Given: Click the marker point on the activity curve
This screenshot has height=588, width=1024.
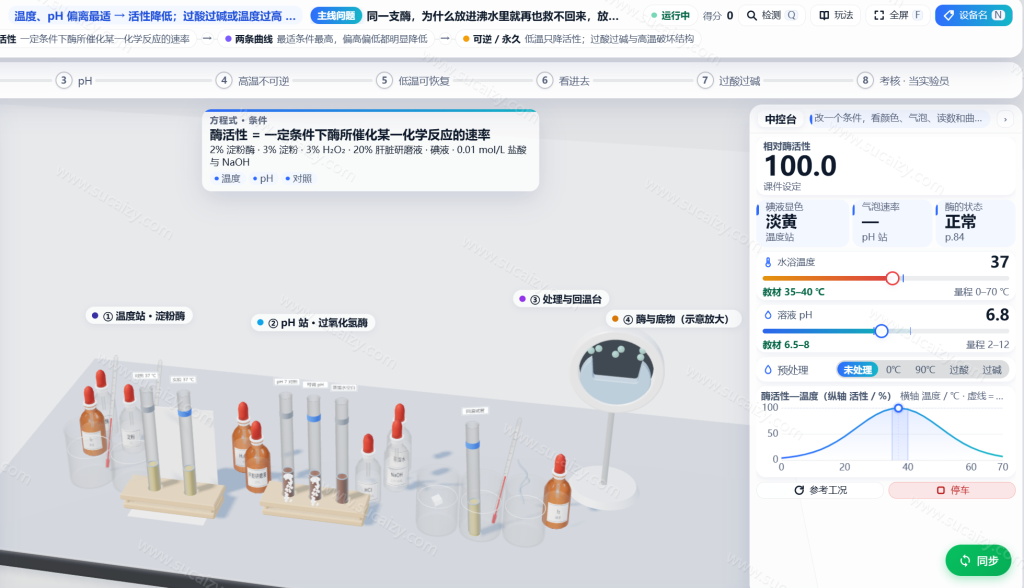Looking at the screenshot, I should pos(899,408).
